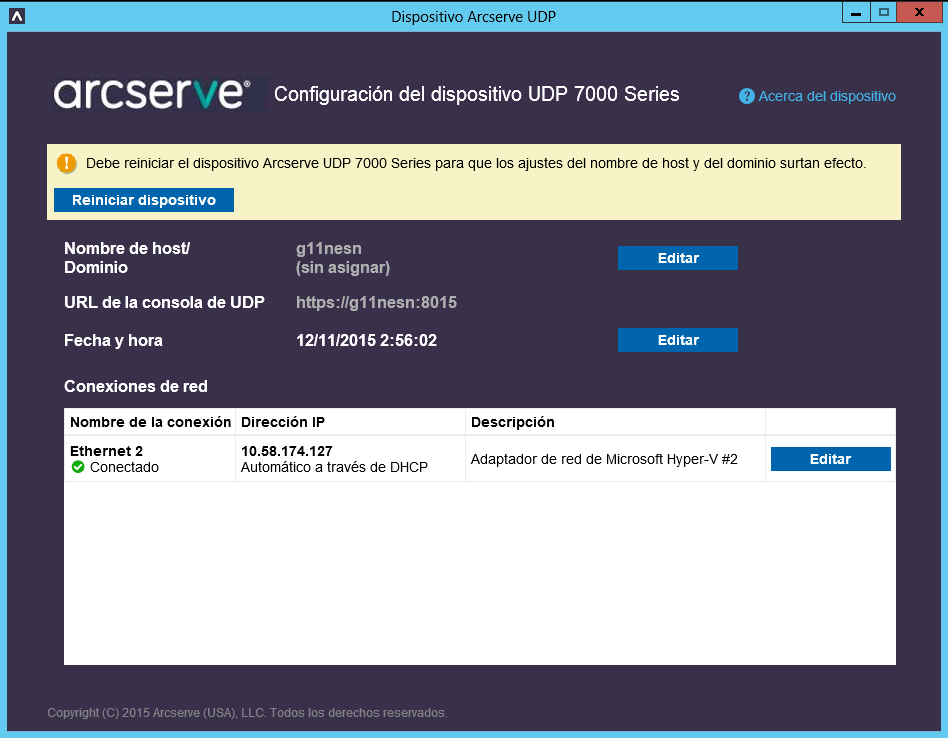Click the Conectado status text
The height and width of the screenshot is (738, 948).
pos(124,467)
